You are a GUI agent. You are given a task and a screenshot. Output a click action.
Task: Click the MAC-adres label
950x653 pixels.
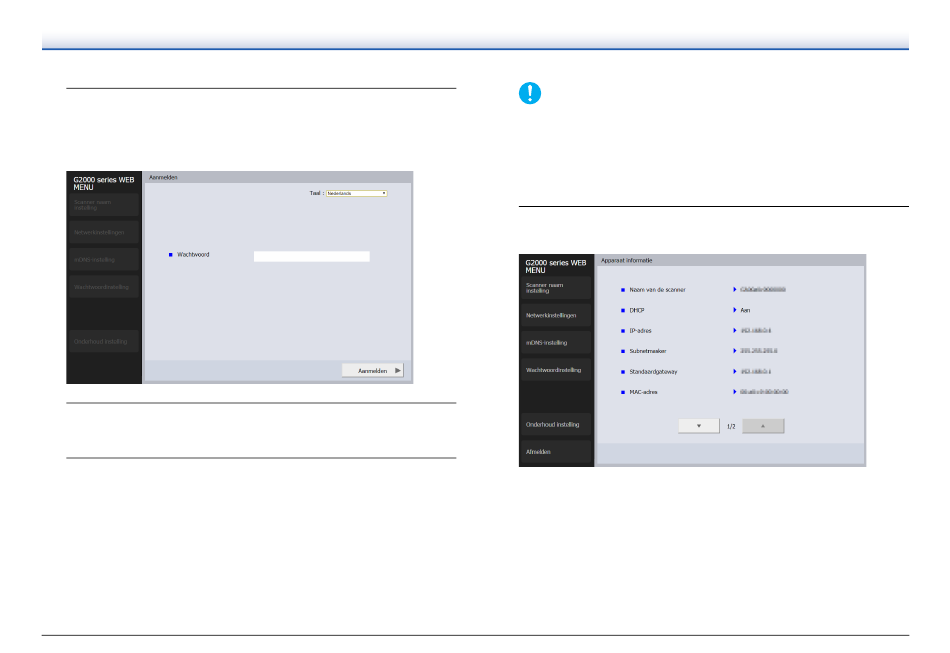[x=643, y=392]
